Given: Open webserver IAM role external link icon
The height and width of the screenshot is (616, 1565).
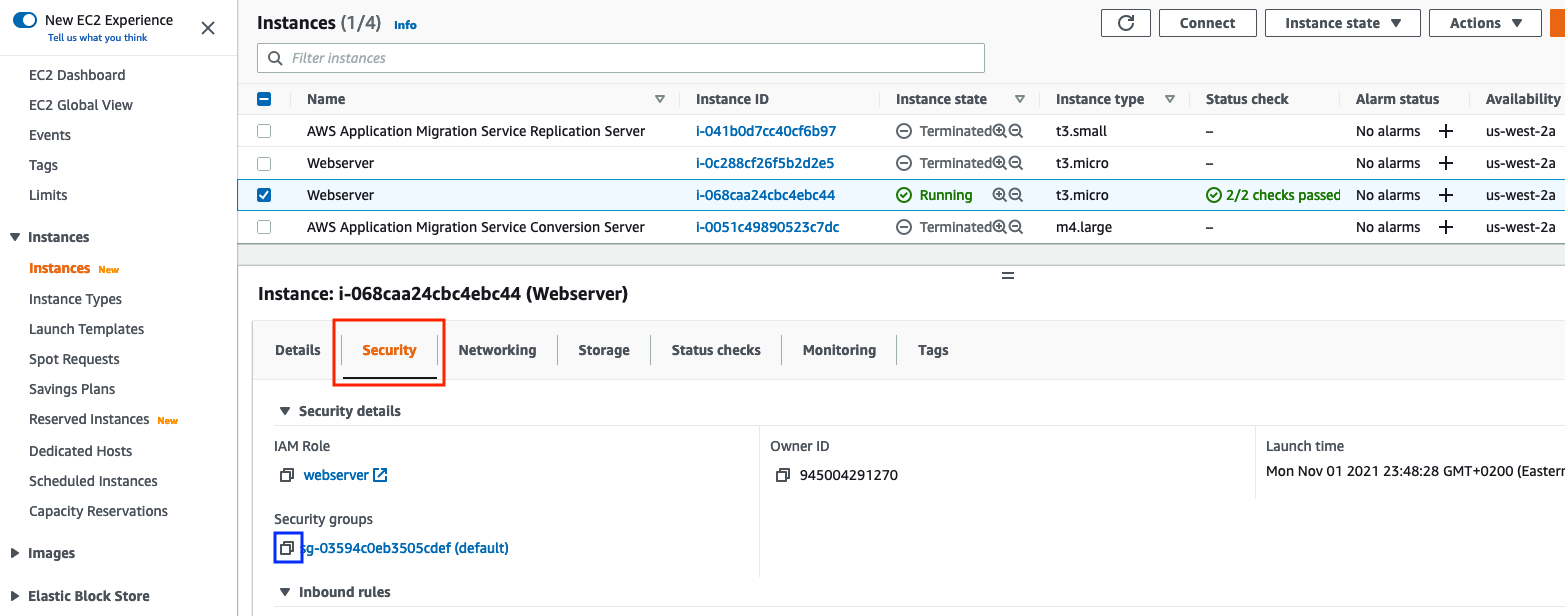Looking at the screenshot, I should (380, 475).
